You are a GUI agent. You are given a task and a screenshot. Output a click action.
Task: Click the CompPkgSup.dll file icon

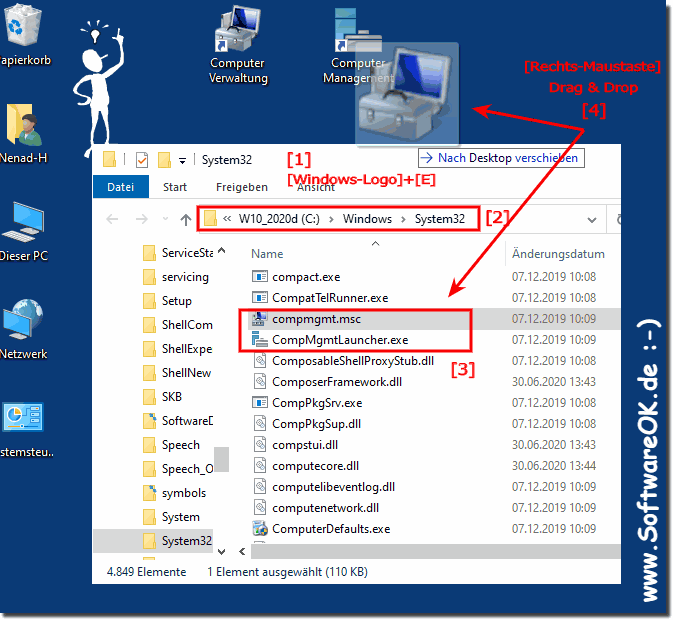(260, 424)
